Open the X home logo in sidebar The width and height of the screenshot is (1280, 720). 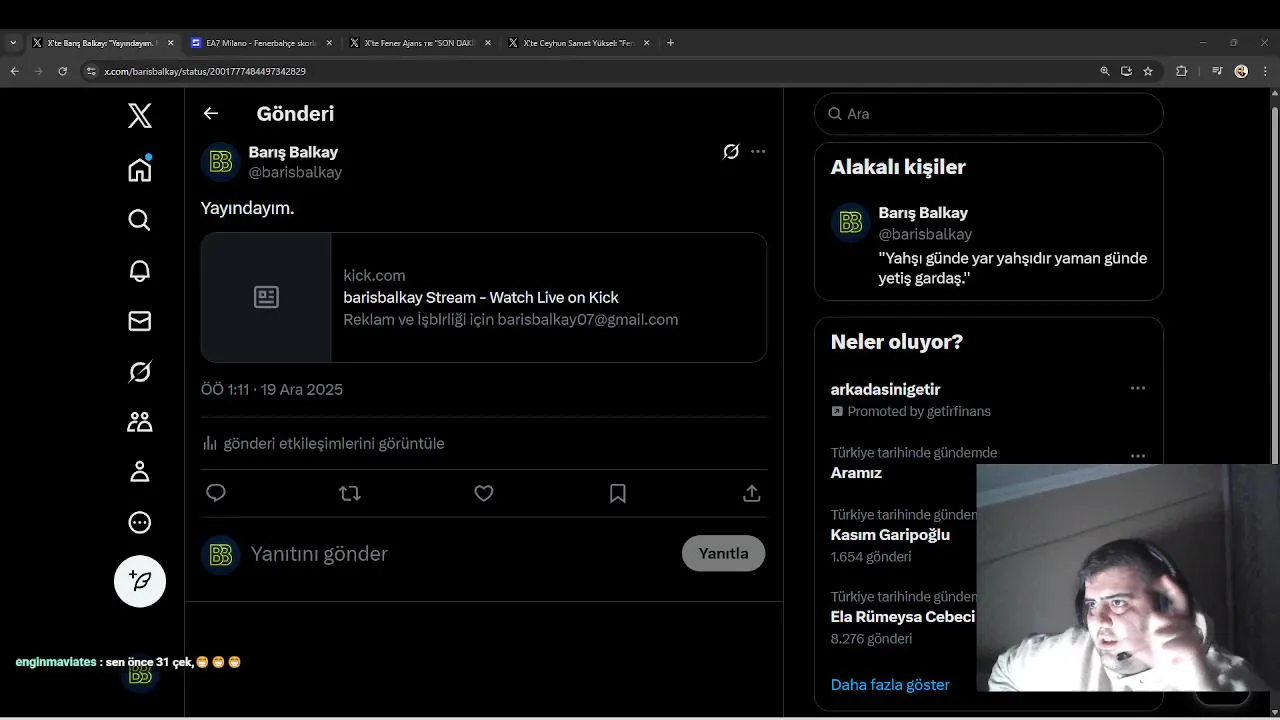pos(140,116)
